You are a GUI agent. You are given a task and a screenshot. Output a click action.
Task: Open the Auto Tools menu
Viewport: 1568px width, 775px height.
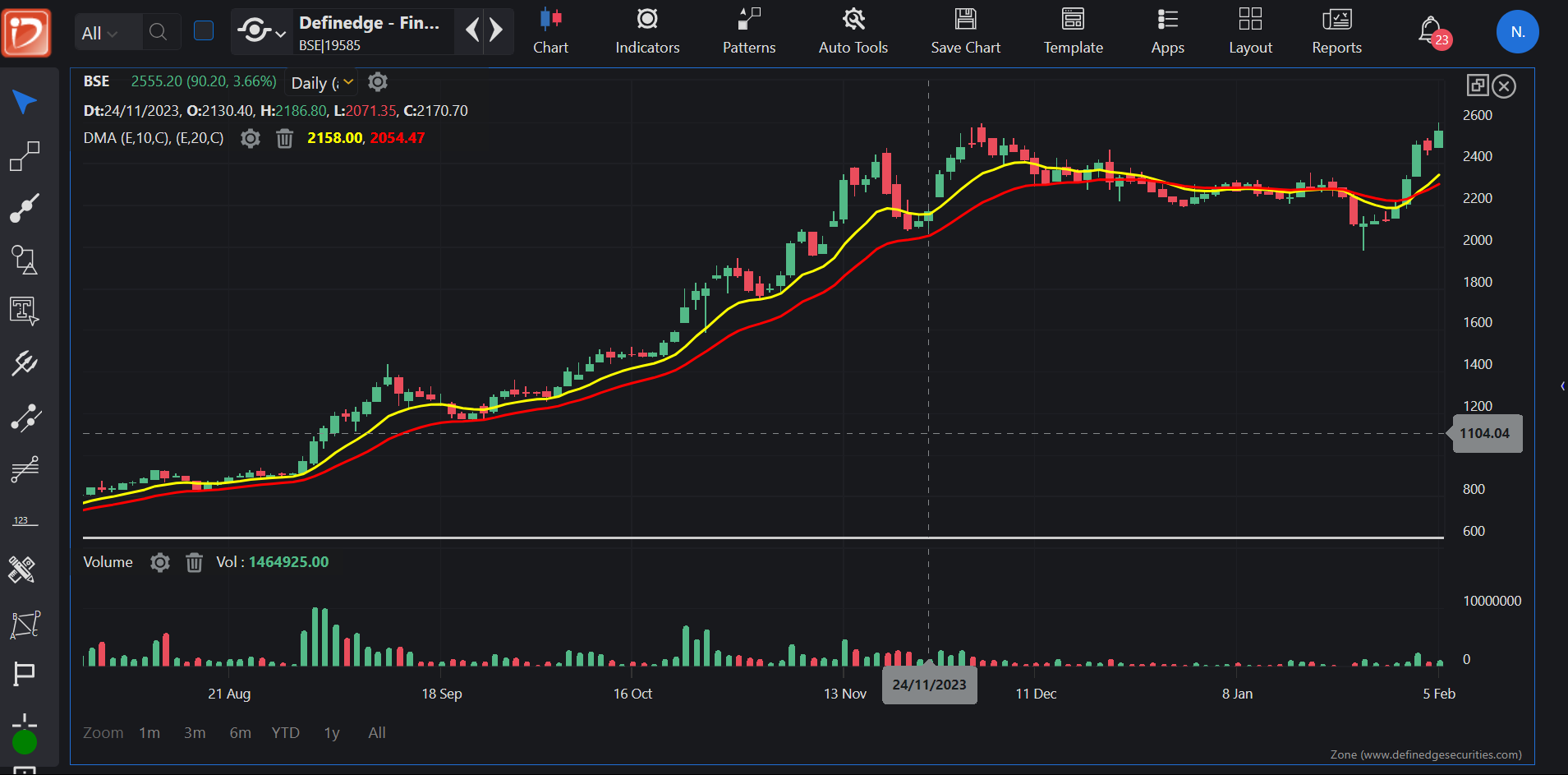point(853,32)
